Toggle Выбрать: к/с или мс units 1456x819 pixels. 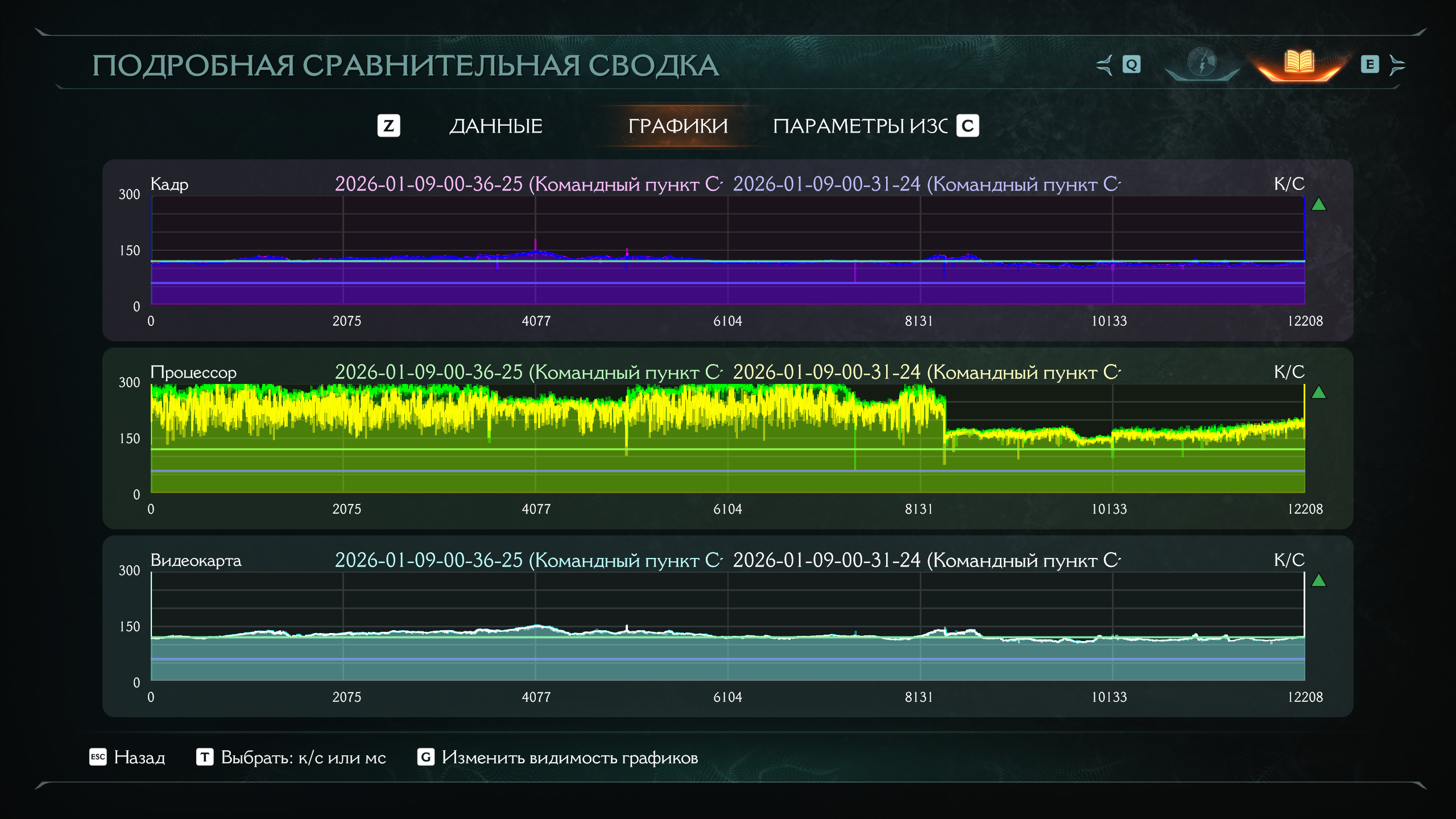303,758
